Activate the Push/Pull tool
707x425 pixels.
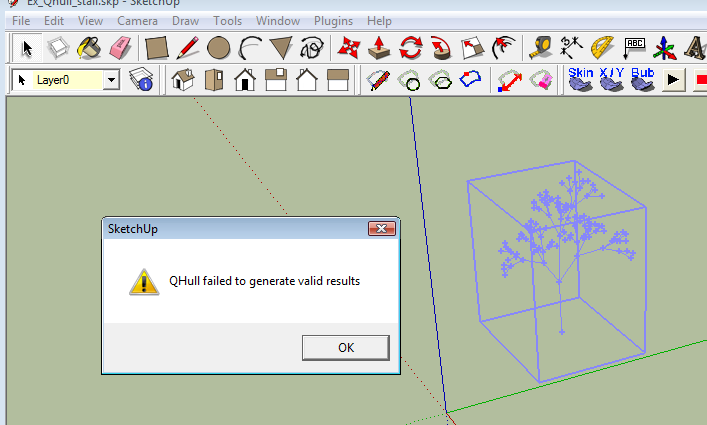tap(379, 48)
